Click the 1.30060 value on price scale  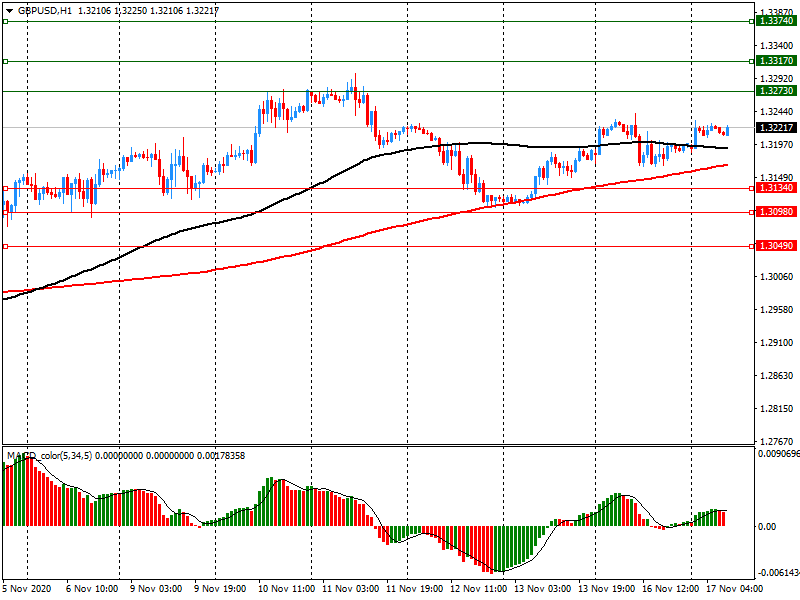[x=775, y=277]
